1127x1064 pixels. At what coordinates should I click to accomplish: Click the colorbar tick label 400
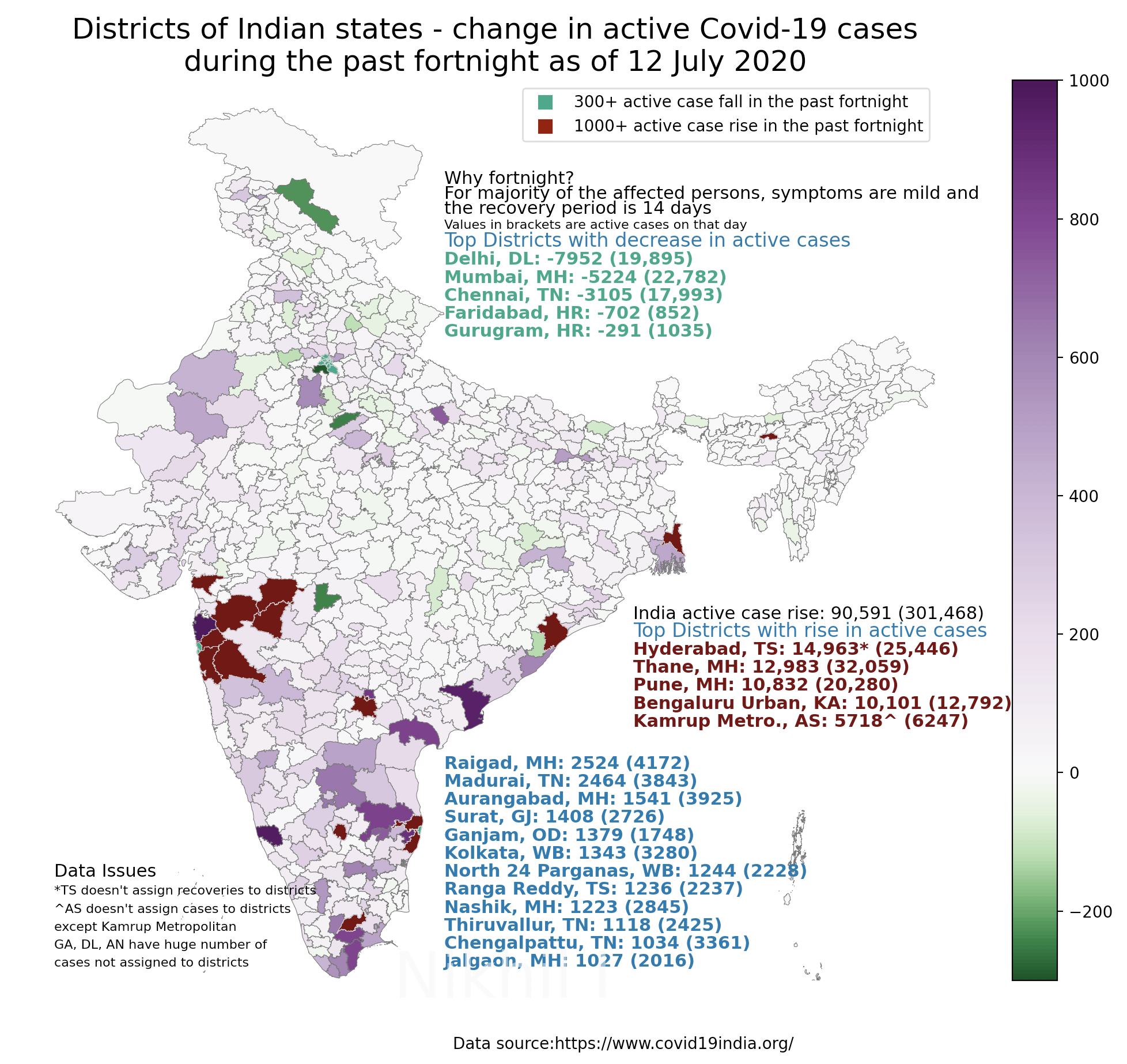(1084, 496)
